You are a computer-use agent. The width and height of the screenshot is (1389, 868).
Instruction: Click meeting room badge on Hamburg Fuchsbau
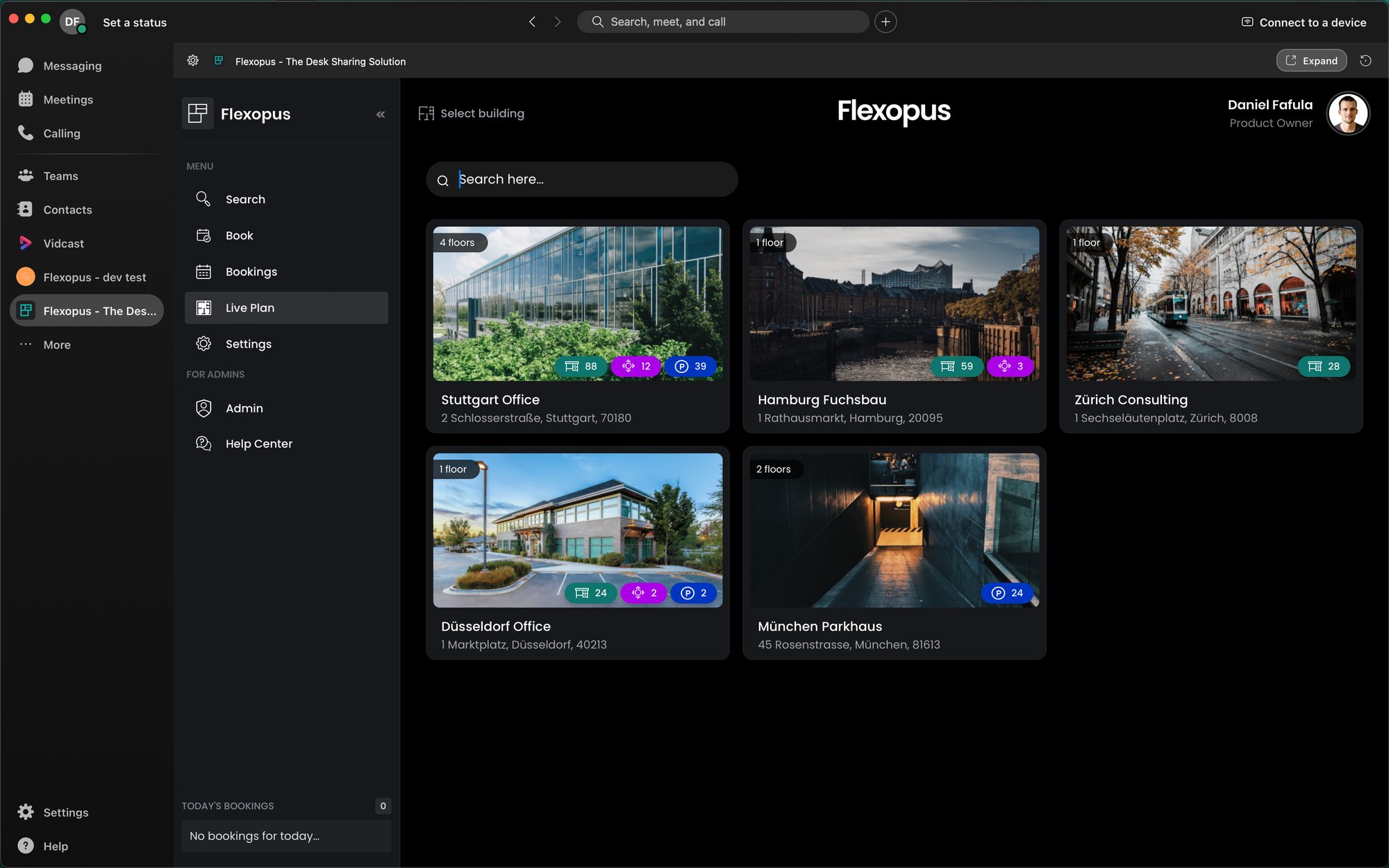[x=1010, y=367]
